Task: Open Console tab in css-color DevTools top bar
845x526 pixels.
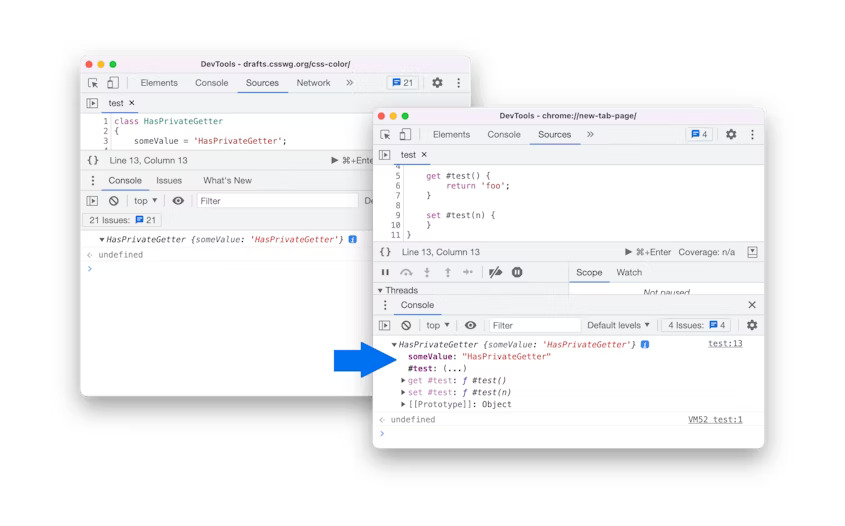Action: coord(211,83)
